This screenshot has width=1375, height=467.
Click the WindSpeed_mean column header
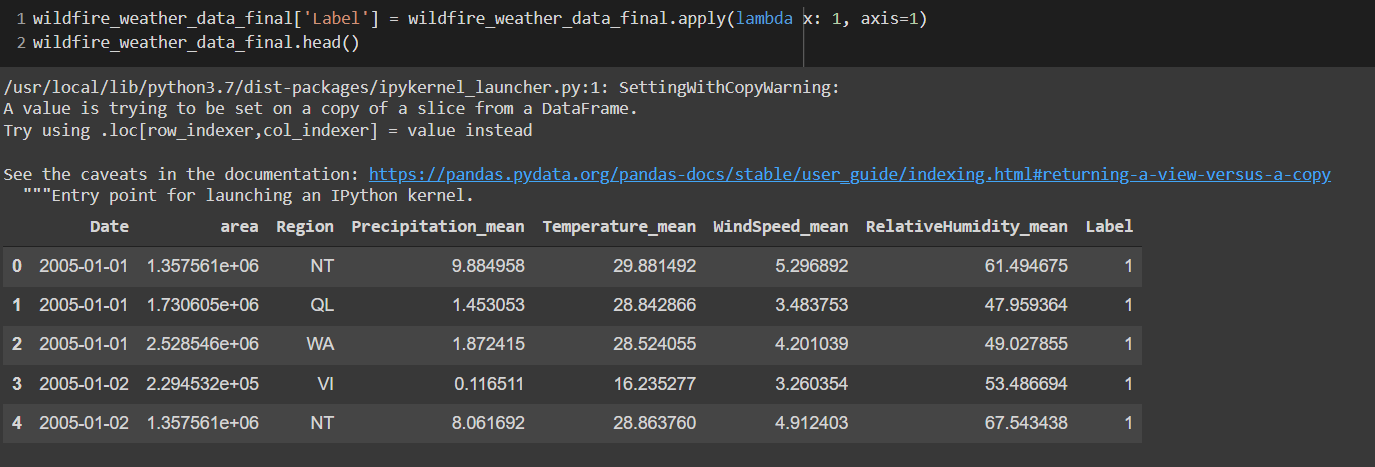coord(780,227)
